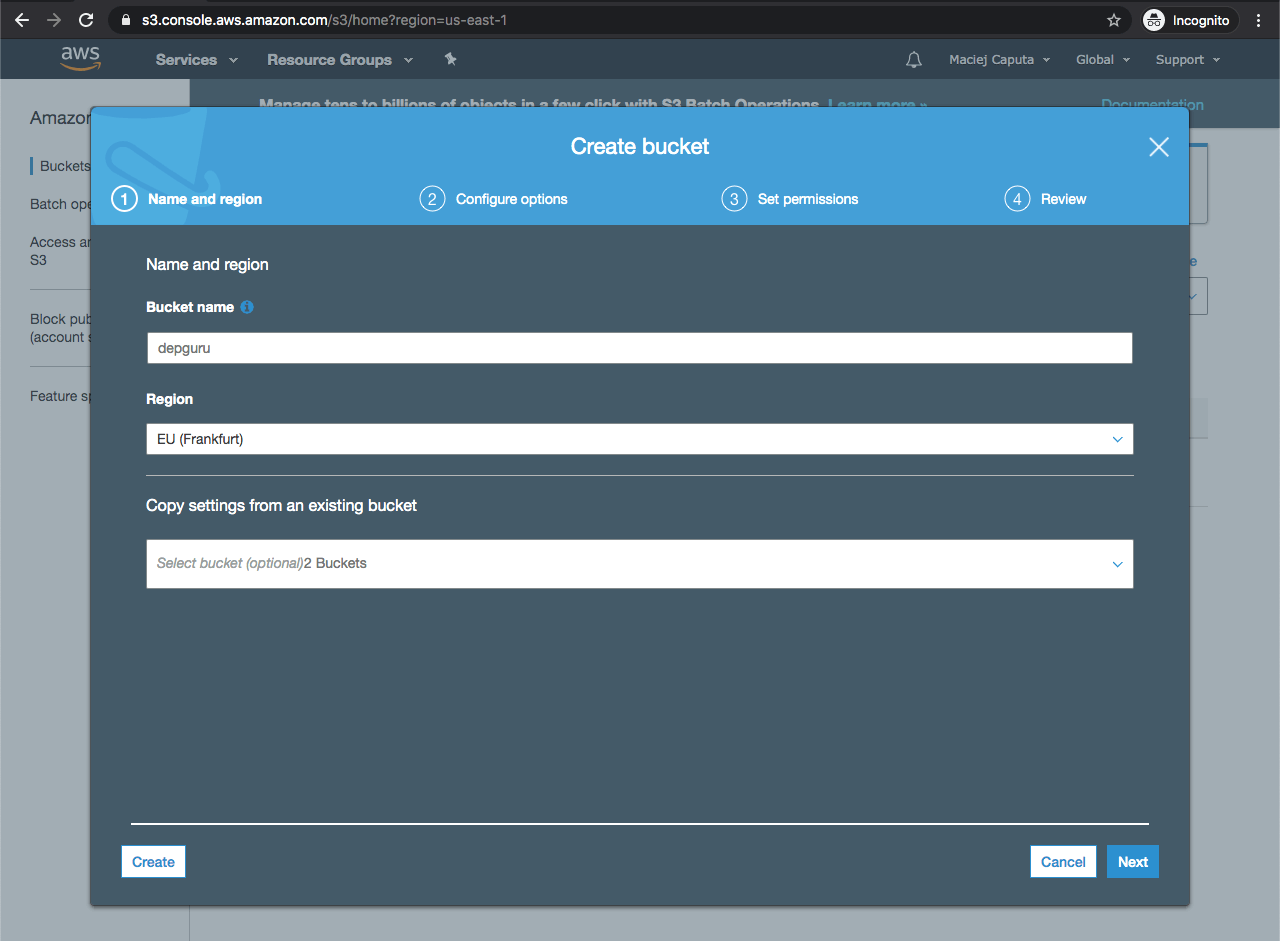Viewport: 1280px width, 941px height.
Task: Click the Bucket name info icon
Action: pos(247,307)
